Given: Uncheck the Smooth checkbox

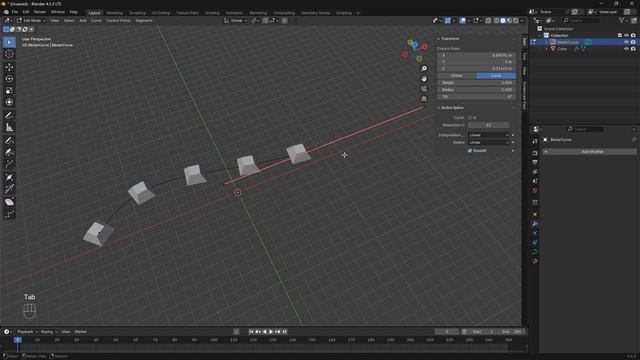Looking at the screenshot, I should [470, 151].
